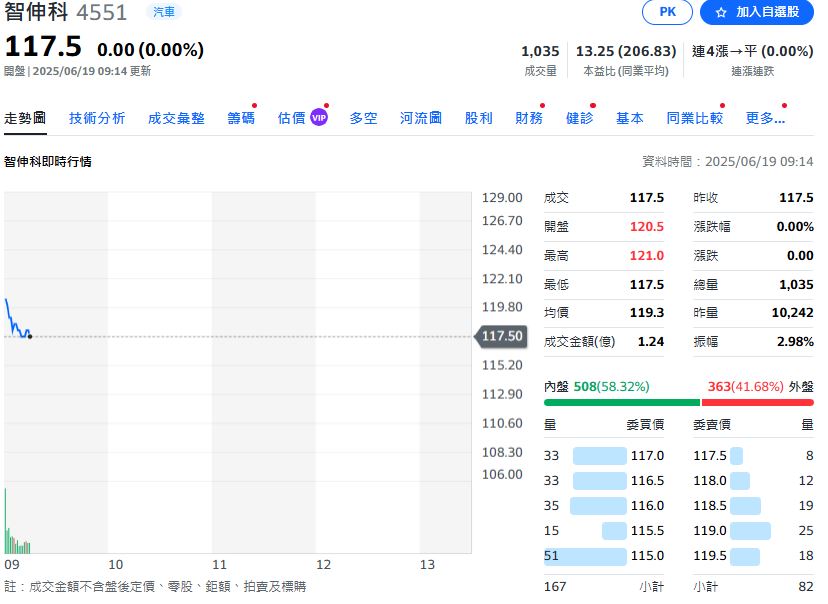
Task: Click the 本益比 13.25 (206.83) figure
Action: tap(626, 51)
